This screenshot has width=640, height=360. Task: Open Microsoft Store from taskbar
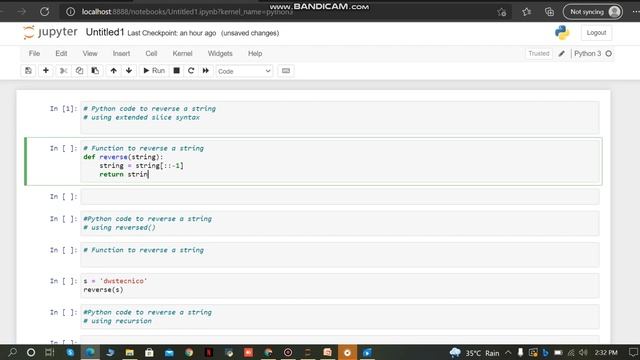[x=149, y=352]
